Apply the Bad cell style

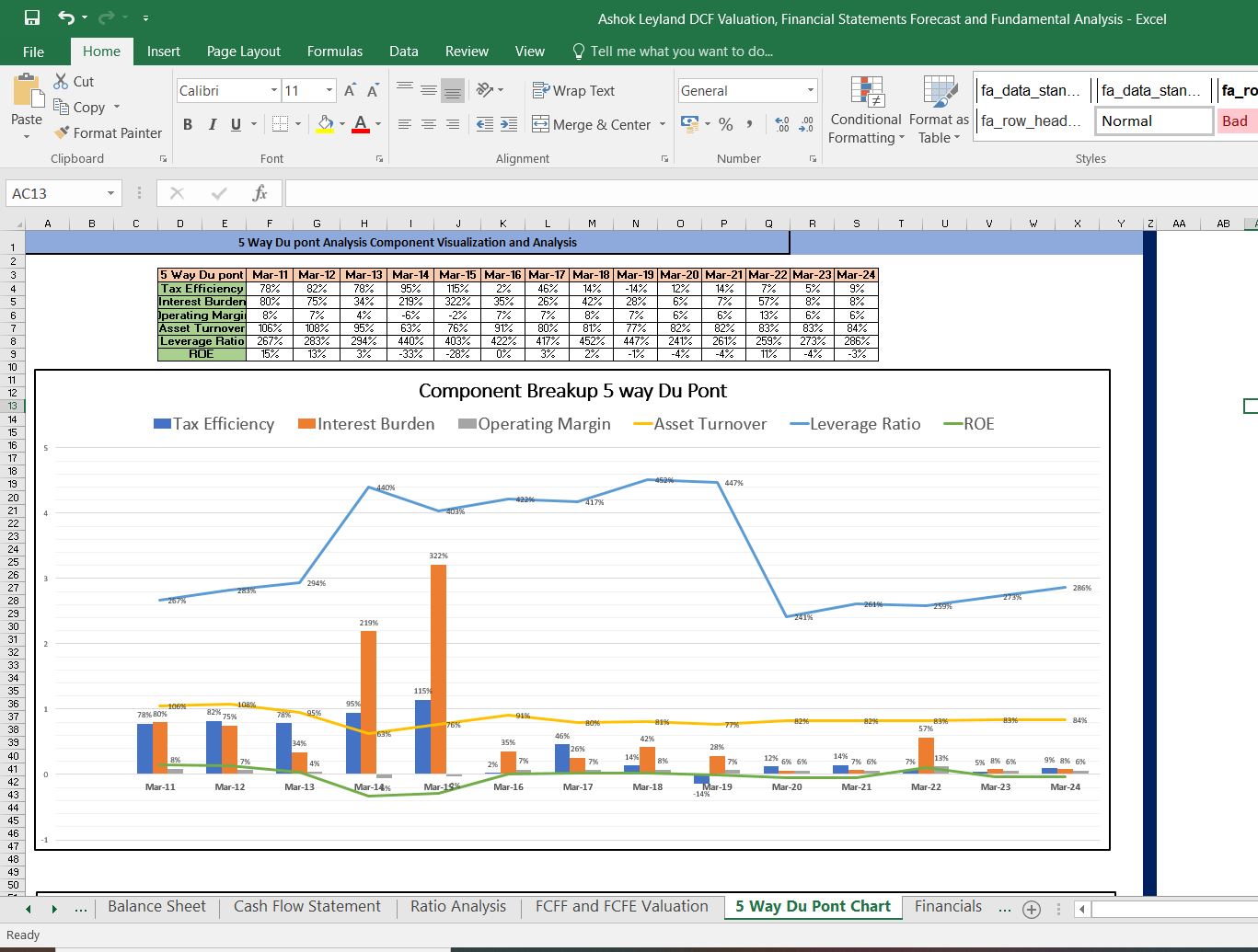[x=1237, y=121]
